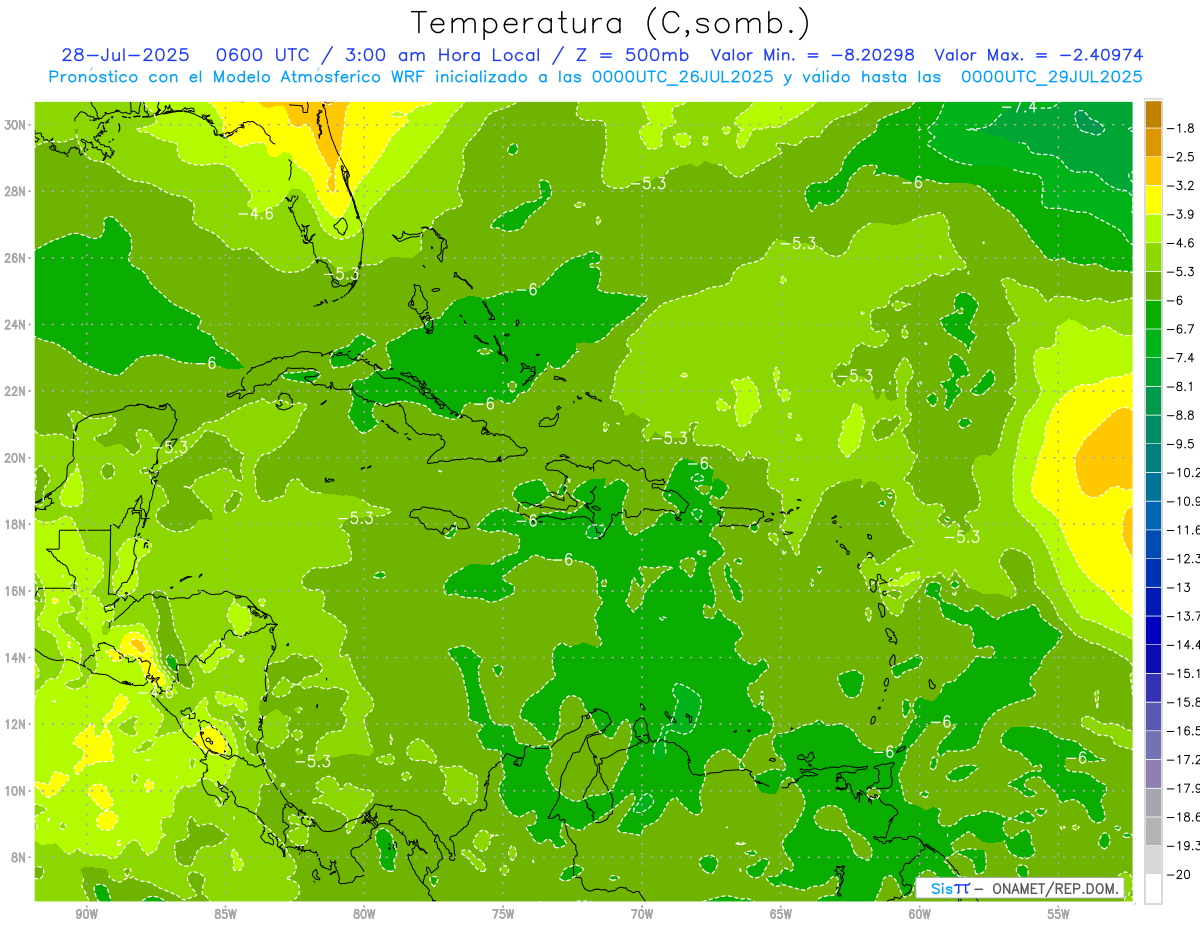The image size is (1200, 927).
Task: Click the 90W longitude axis label
Action: coord(86,913)
